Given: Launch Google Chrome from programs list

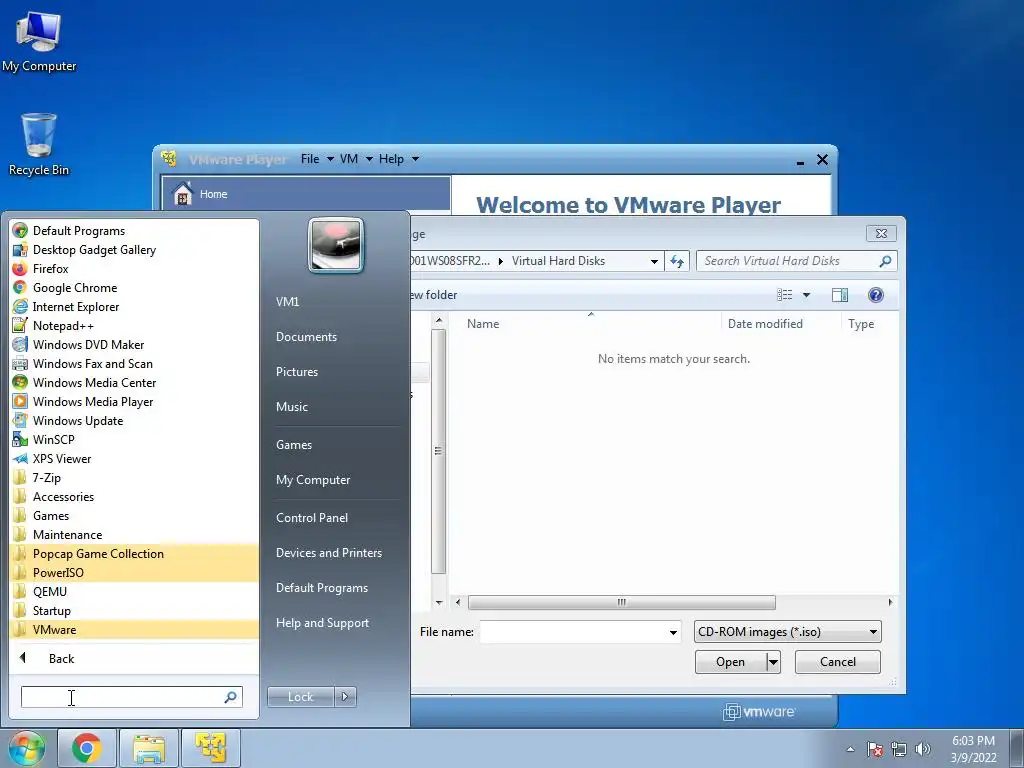Looking at the screenshot, I should (74, 287).
